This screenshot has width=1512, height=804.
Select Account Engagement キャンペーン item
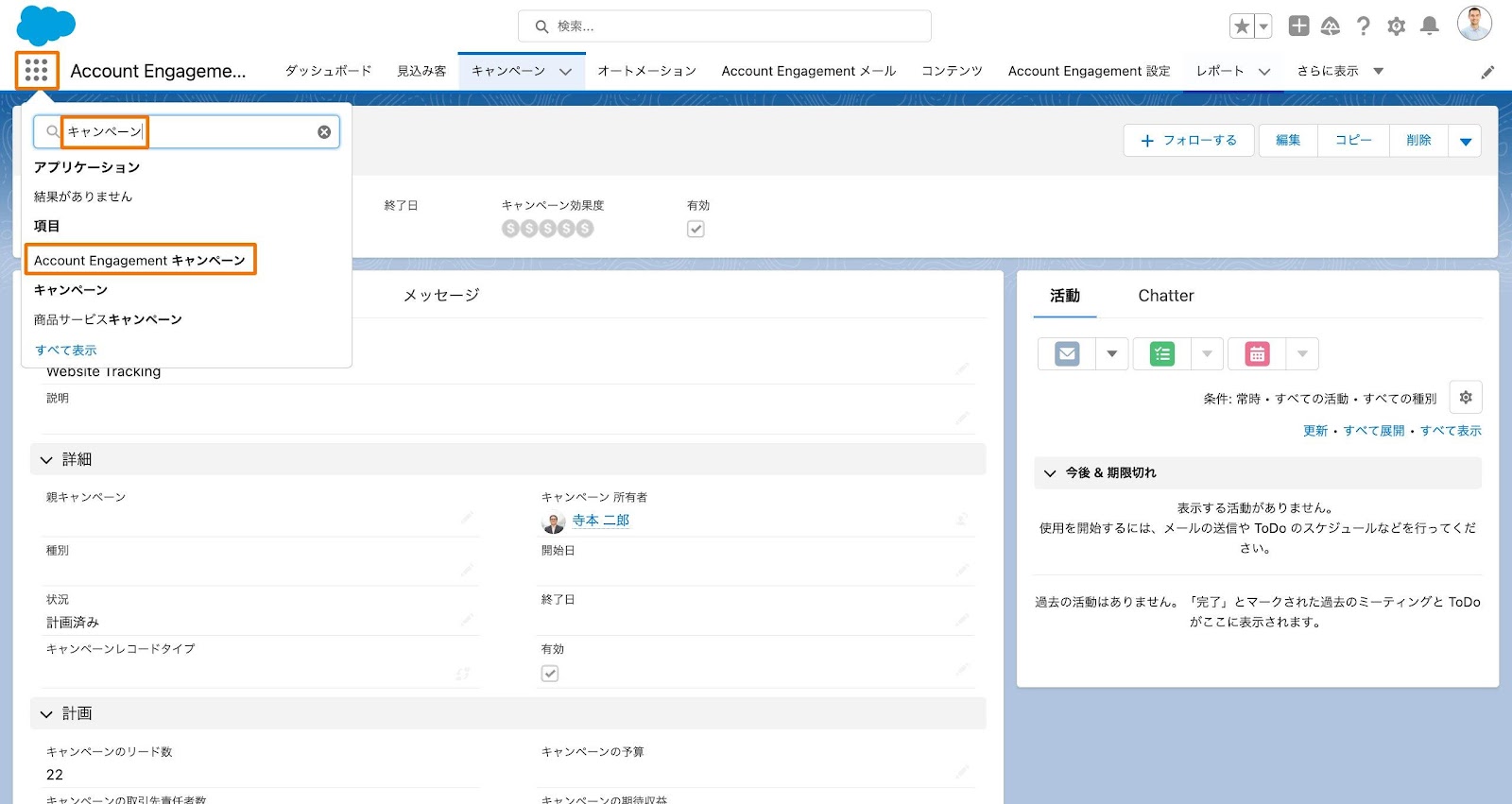[140, 260]
